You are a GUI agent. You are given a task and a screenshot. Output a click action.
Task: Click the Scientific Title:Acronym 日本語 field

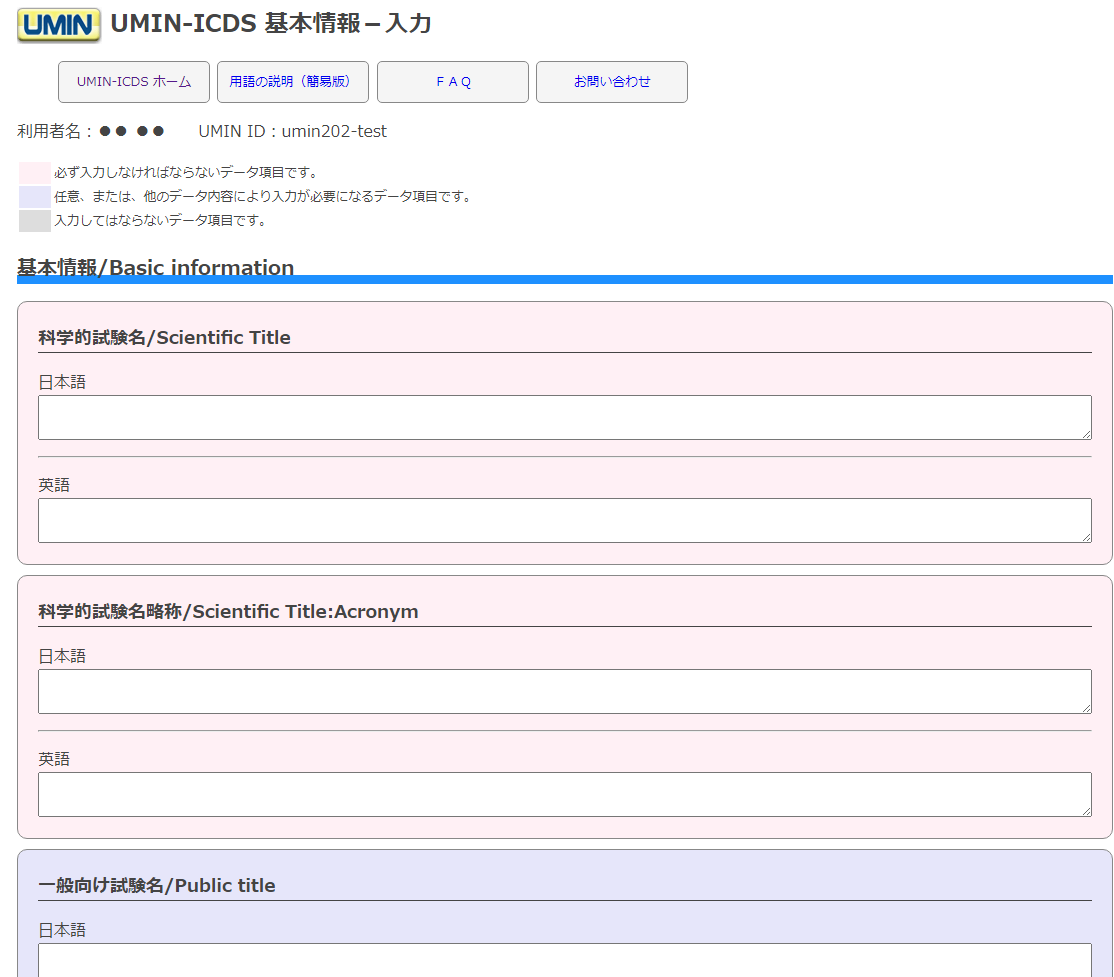564,691
